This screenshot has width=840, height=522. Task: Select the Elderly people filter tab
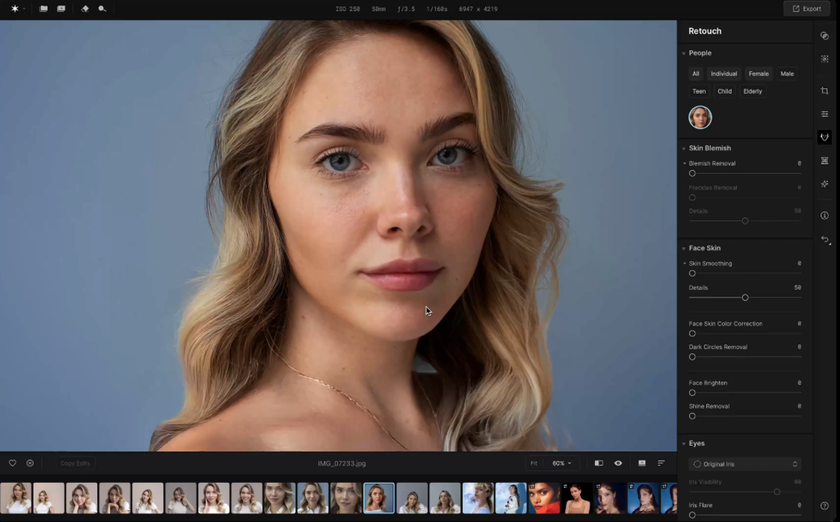pos(752,91)
